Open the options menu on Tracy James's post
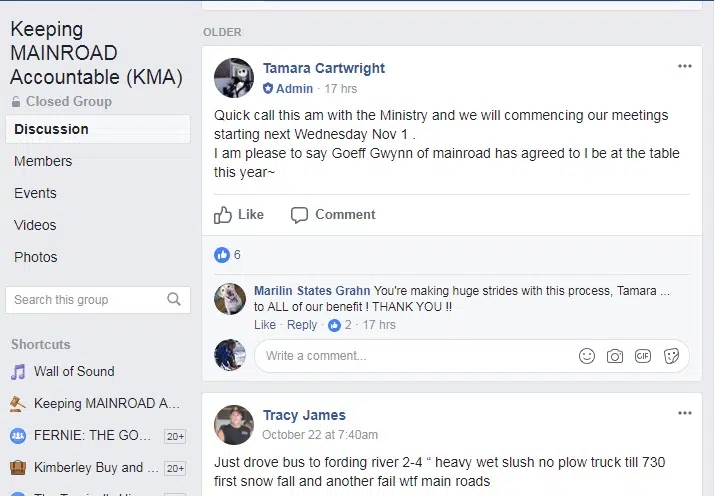 (x=684, y=413)
